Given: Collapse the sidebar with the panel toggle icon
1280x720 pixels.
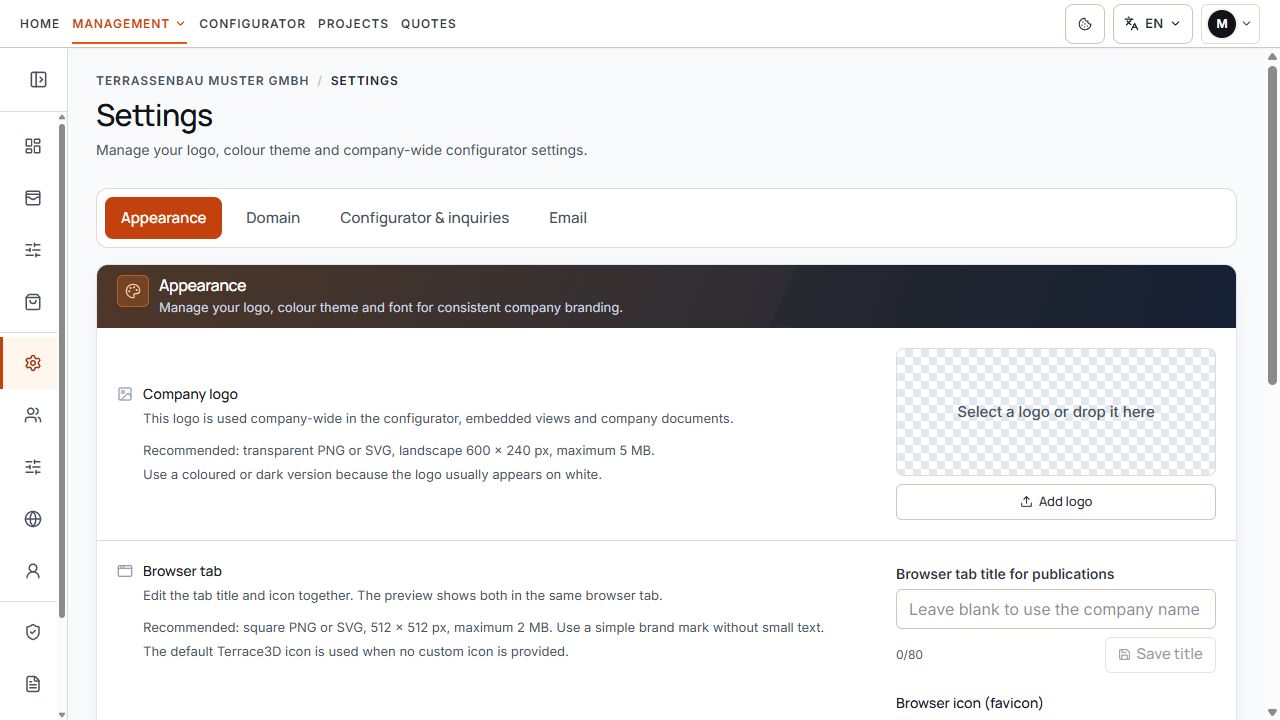Looking at the screenshot, I should 38,80.
